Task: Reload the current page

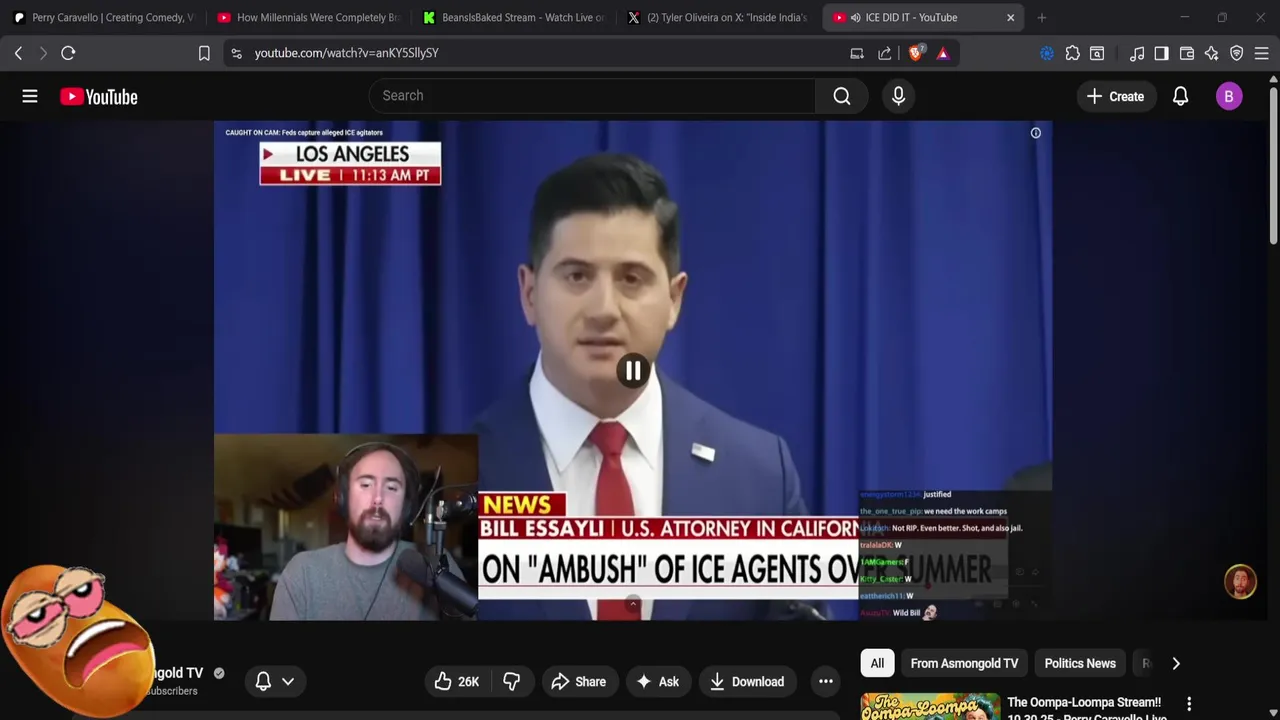Action: click(x=68, y=53)
